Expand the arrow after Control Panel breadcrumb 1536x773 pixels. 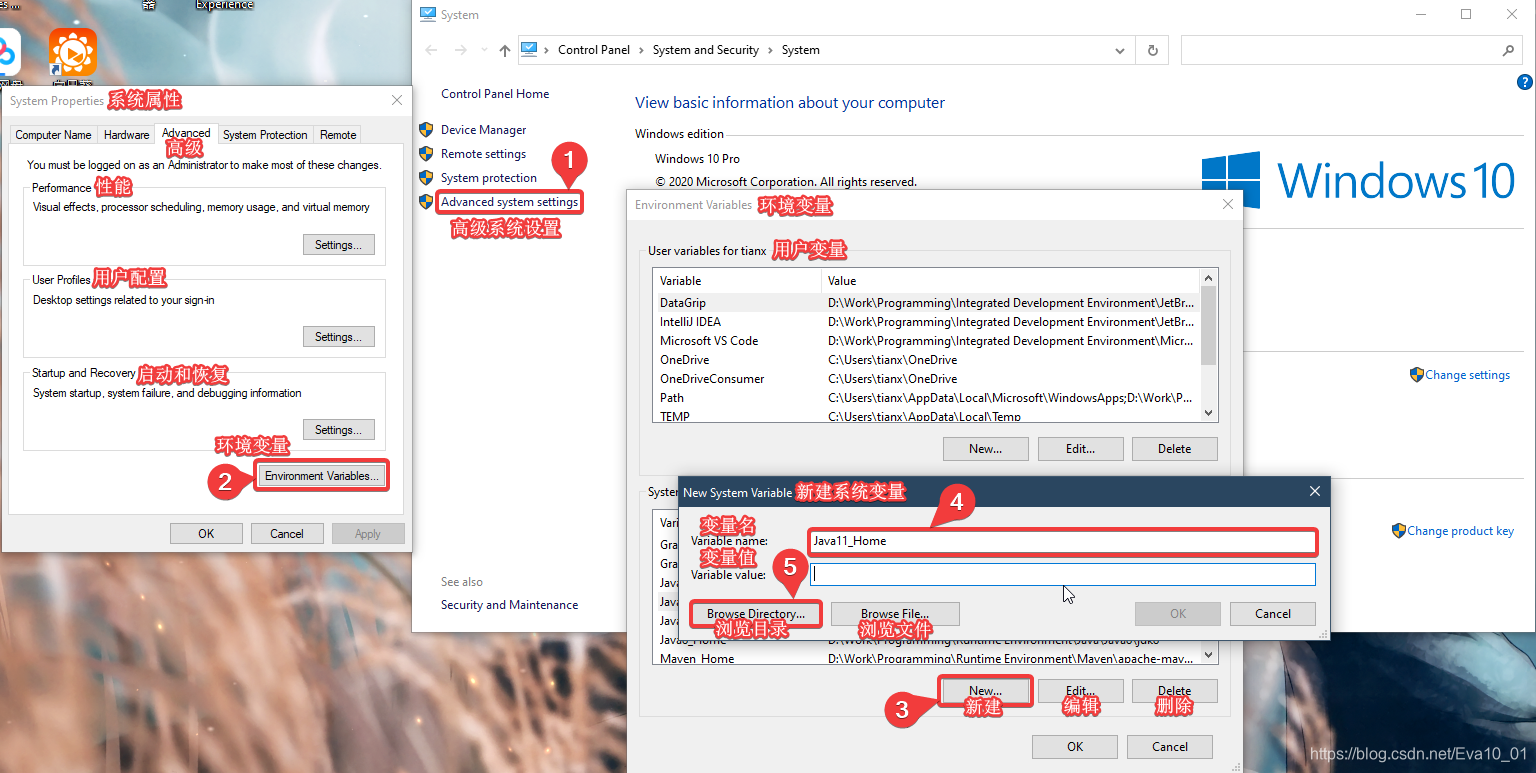(x=642, y=50)
